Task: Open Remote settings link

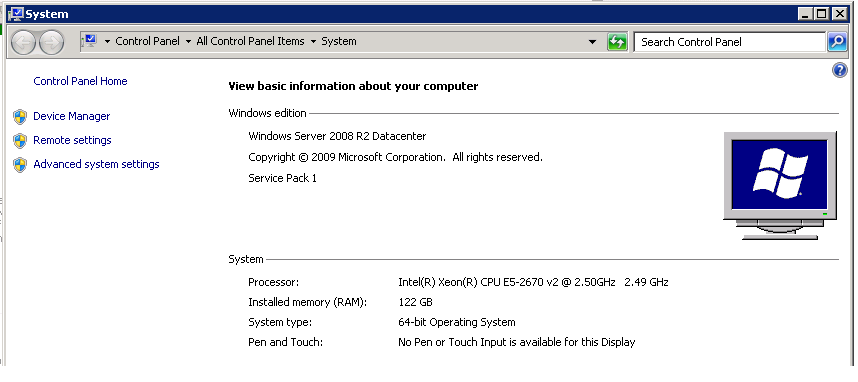Action: [x=72, y=140]
